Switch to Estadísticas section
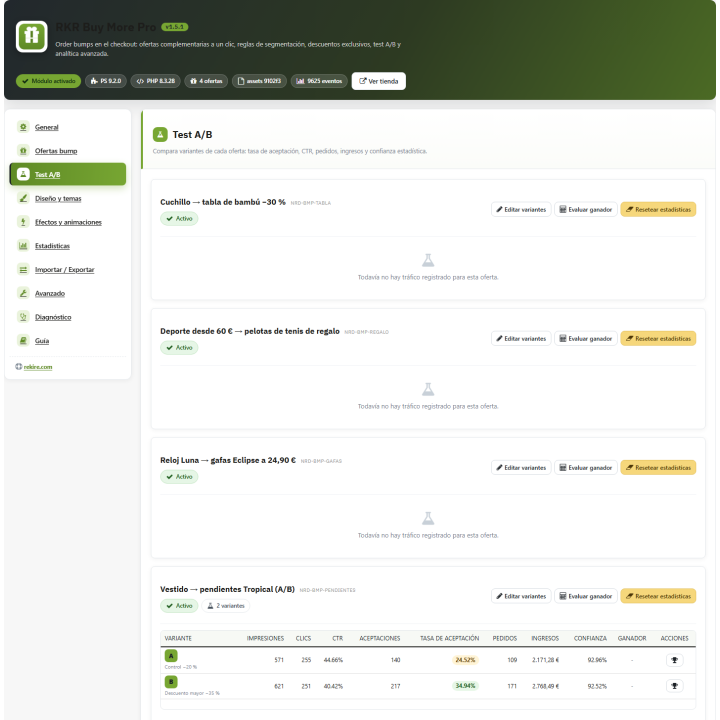The image size is (720, 720). point(68,246)
